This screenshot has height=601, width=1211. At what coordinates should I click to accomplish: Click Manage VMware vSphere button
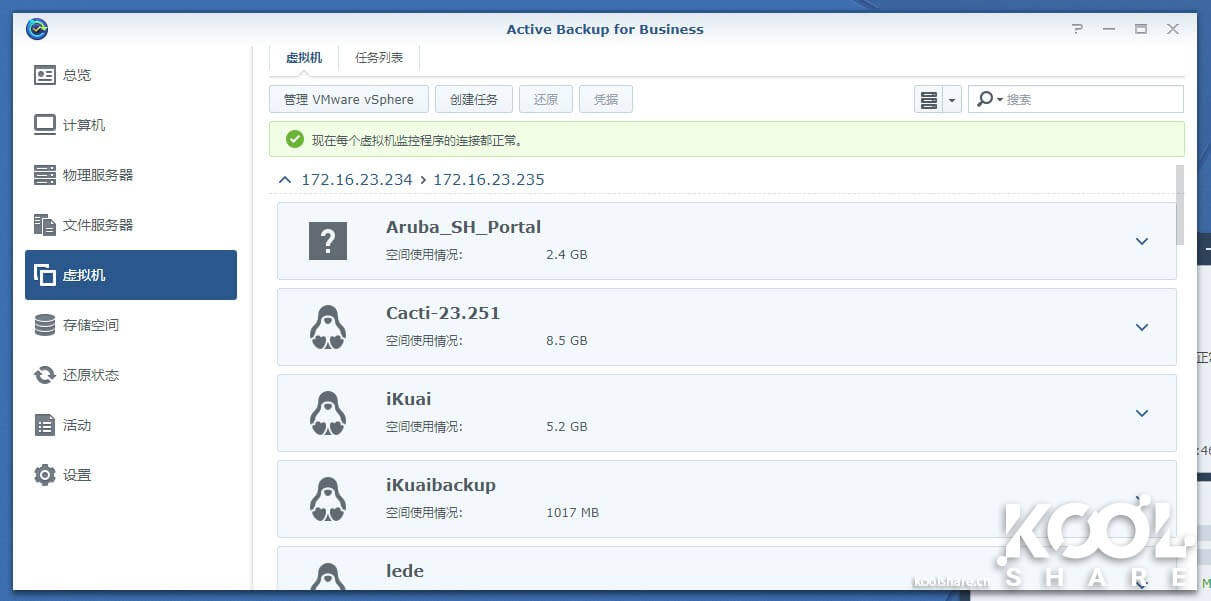click(x=348, y=99)
